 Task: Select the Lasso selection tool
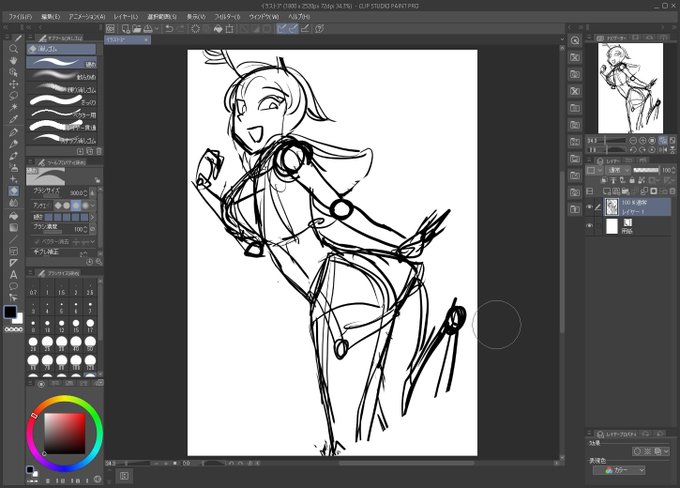(13, 95)
